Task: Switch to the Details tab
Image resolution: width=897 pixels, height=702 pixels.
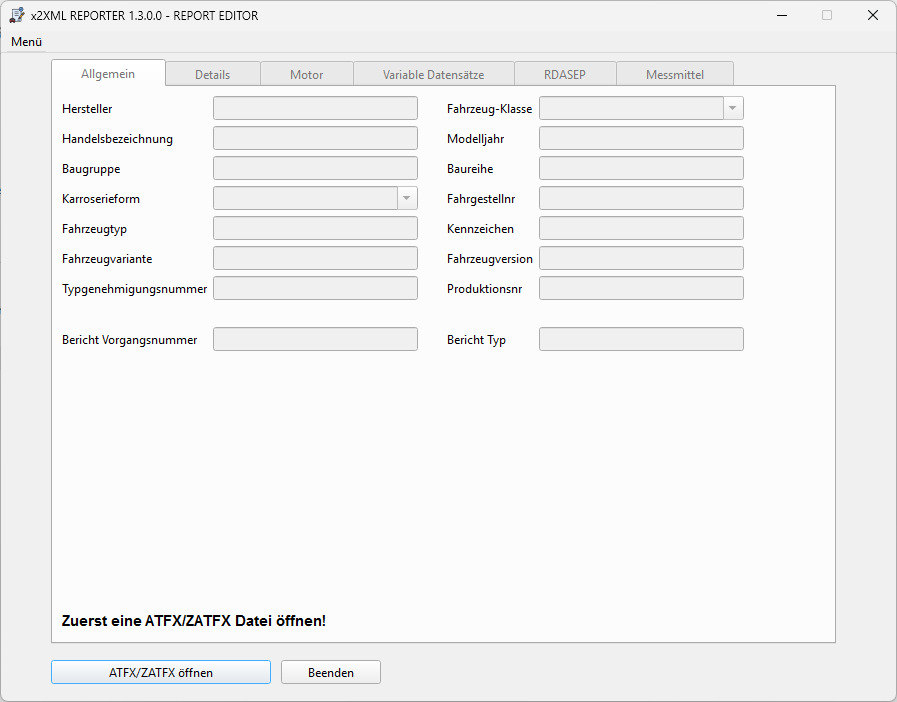Action: (212, 75)
